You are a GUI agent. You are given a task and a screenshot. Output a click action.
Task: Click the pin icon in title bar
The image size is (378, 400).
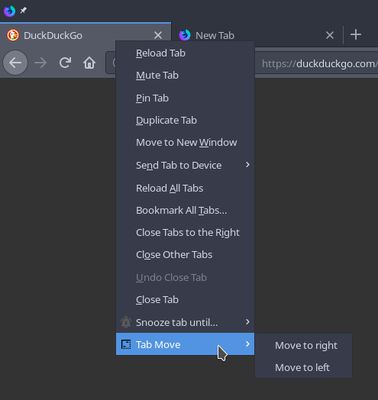(x=23, y=11)
